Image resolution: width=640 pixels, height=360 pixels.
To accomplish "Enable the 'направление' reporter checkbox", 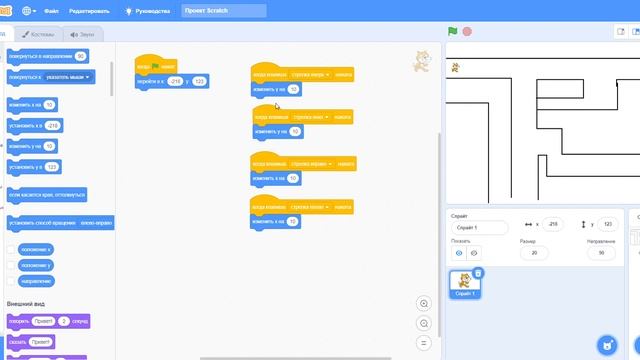I will 11,281.
